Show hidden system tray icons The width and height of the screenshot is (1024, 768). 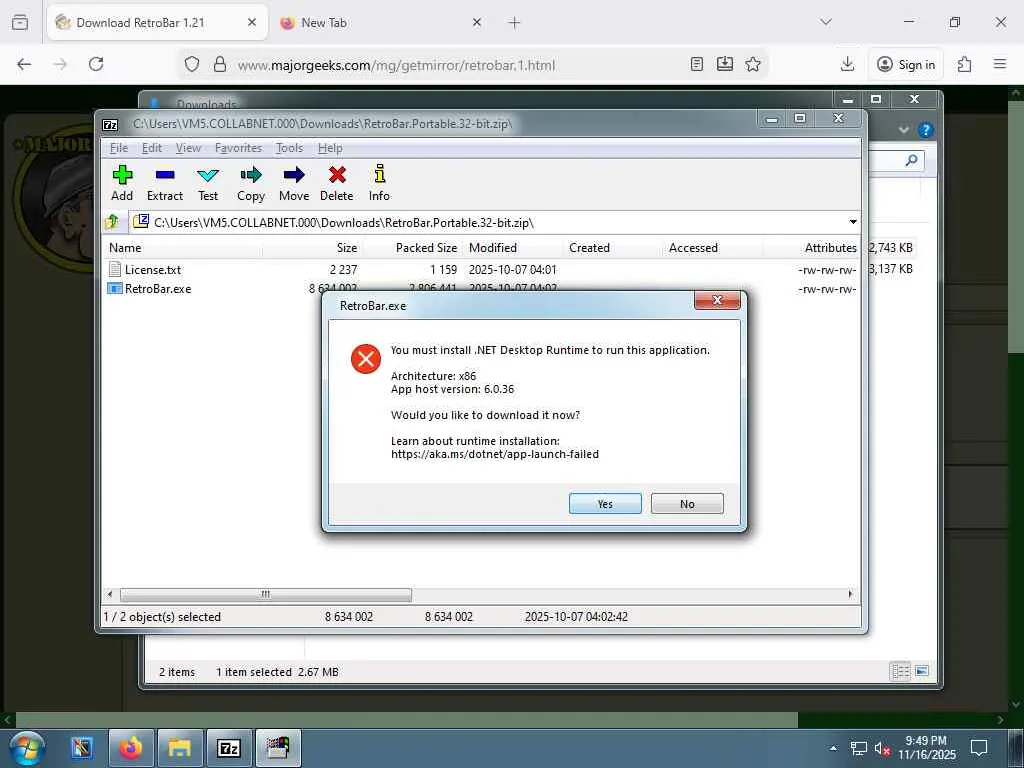click(833, 748)
